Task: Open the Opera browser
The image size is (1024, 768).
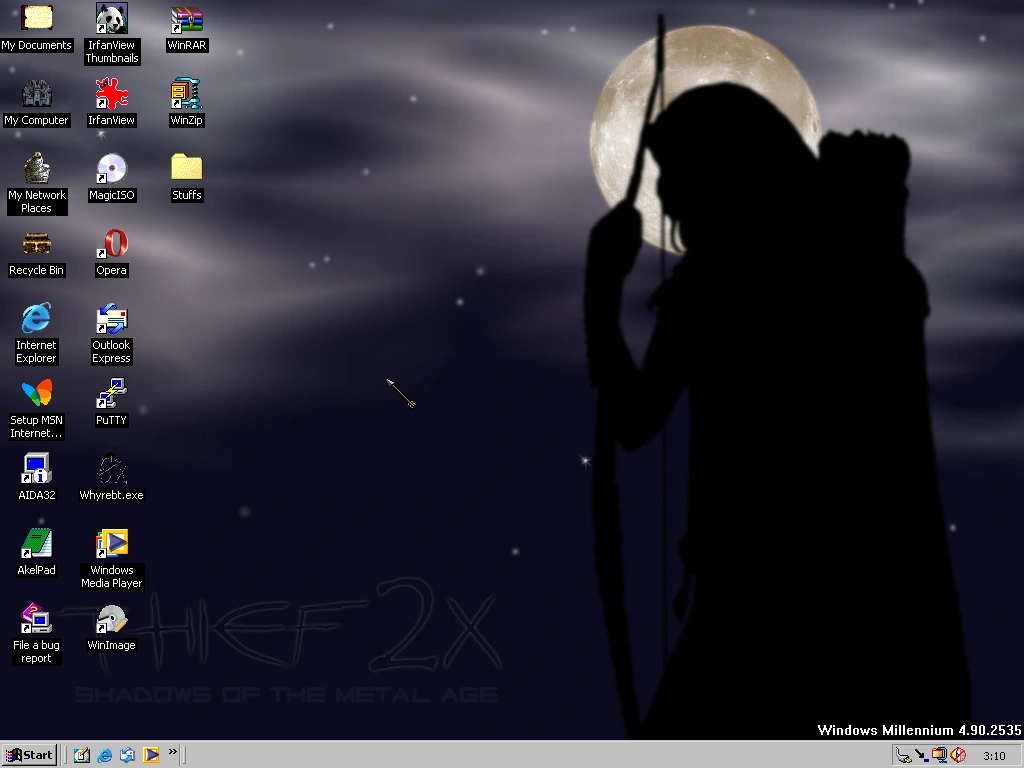Action: pos(110,245)
